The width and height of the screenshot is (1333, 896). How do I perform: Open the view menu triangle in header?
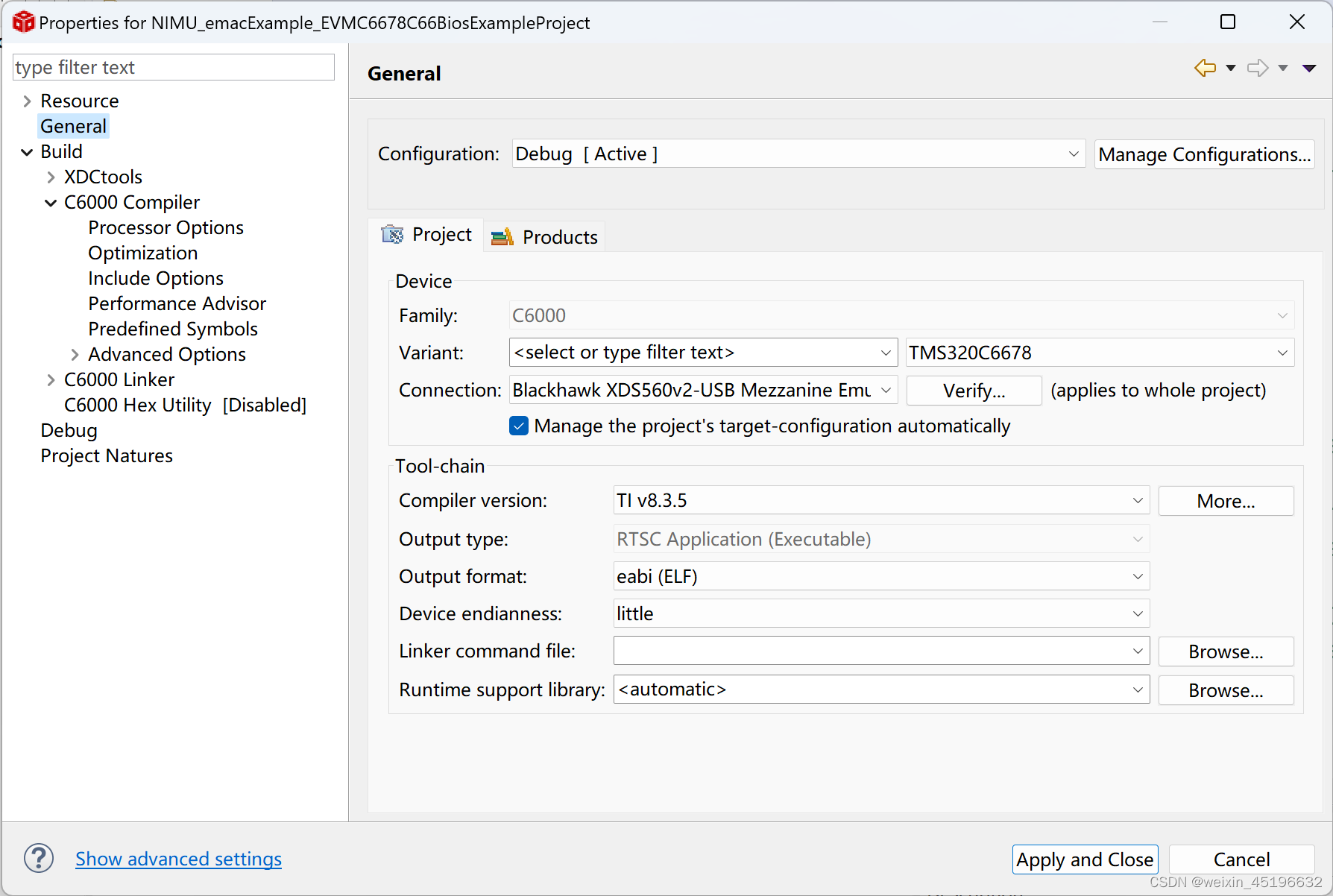[x=1309, y=68]
